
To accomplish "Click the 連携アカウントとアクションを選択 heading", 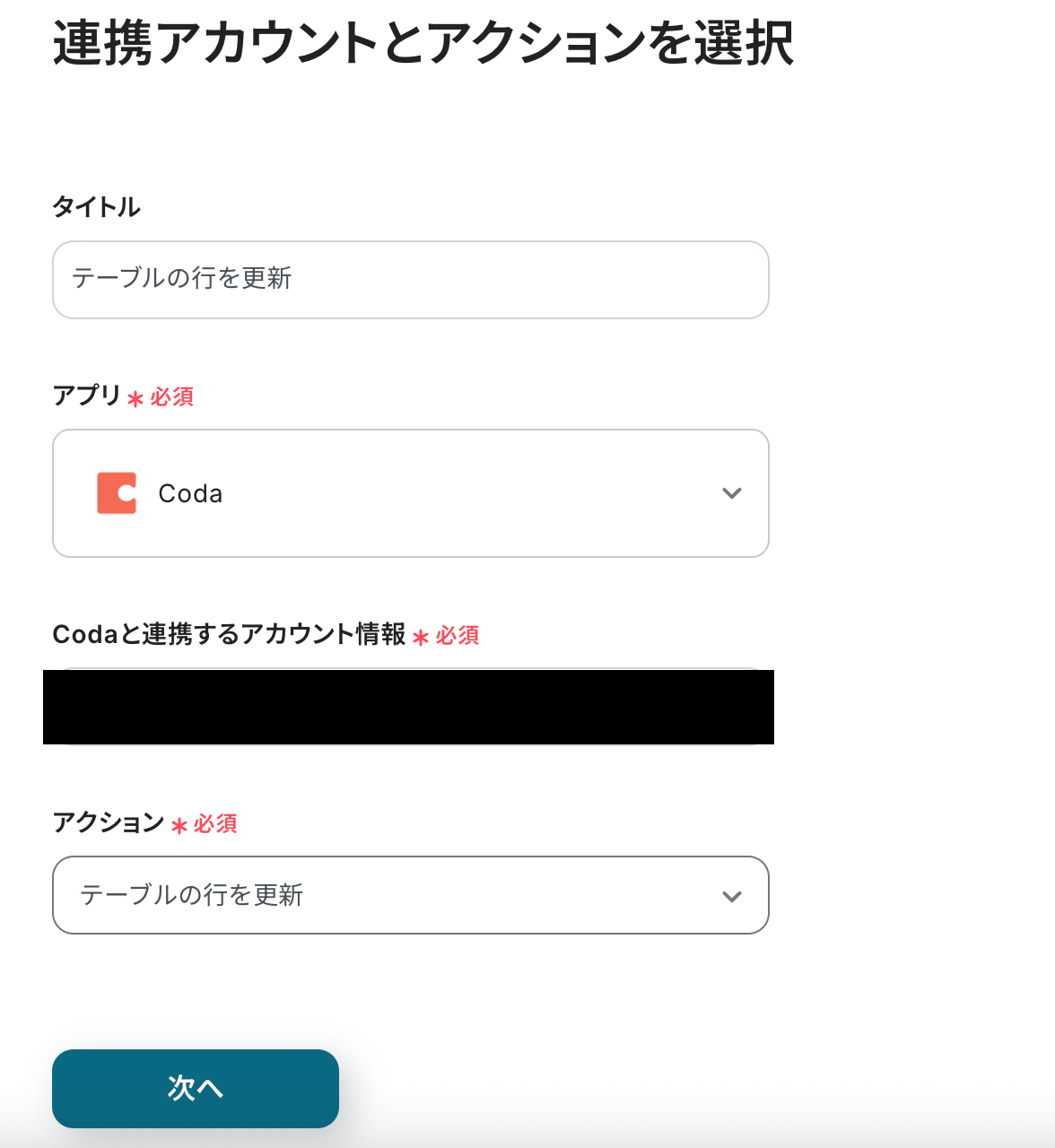I will pos(423,43).
